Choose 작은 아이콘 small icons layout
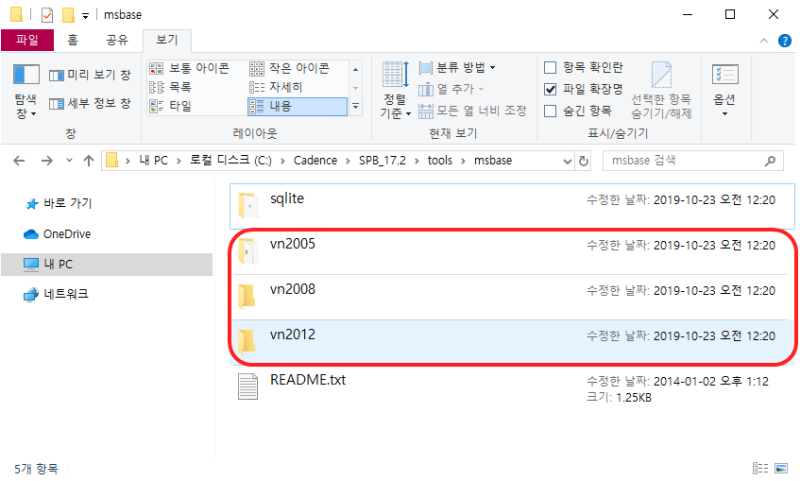Viewport: 800px width, 481px height. [x=290, y=68]
